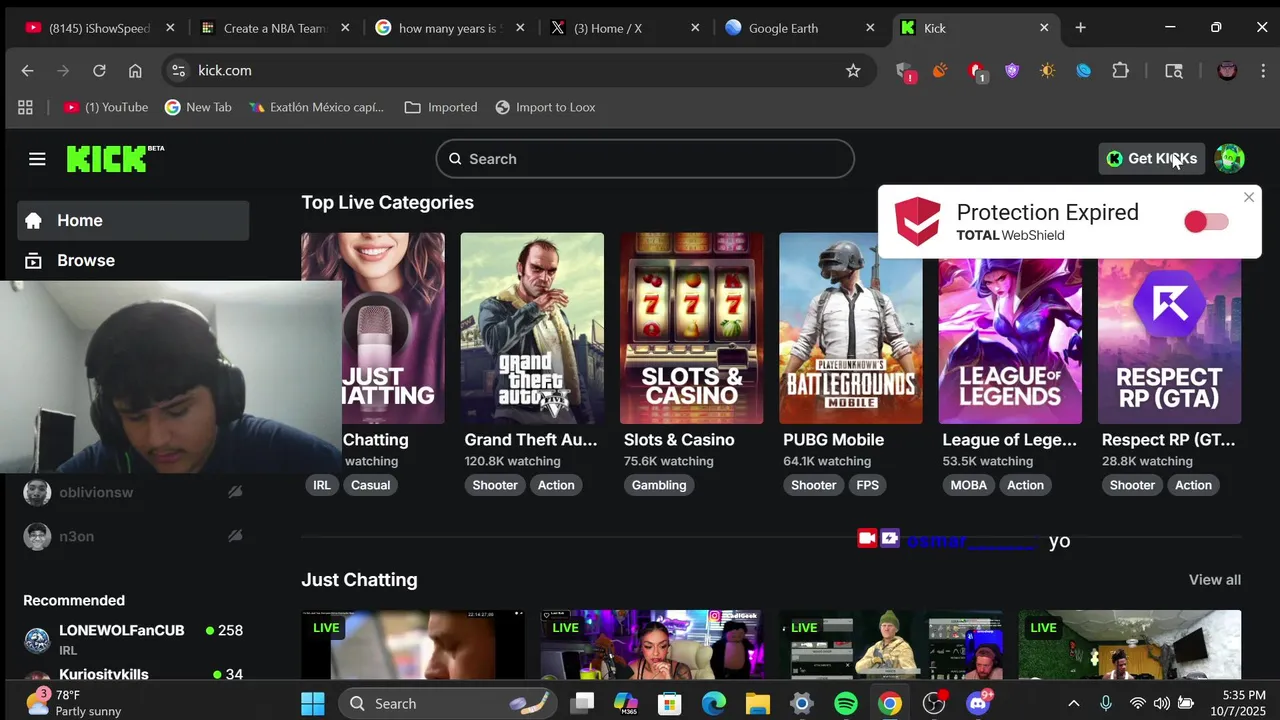Click the Kick search field
Screen dimensions: 1280x720
(x=645, y=159)
